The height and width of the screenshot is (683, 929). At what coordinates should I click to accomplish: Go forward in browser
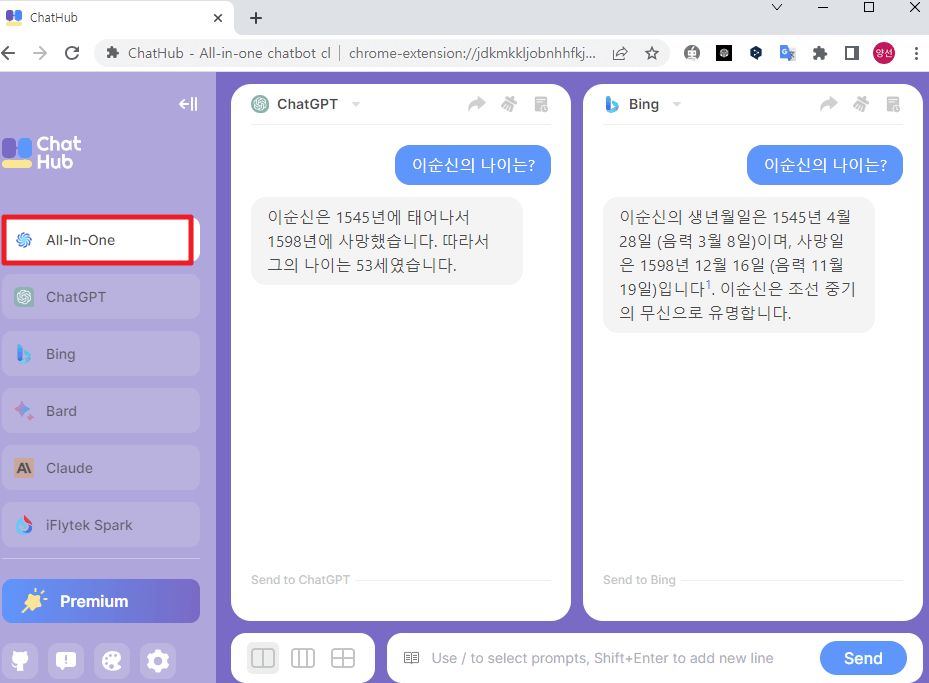(x=40, y=53)
